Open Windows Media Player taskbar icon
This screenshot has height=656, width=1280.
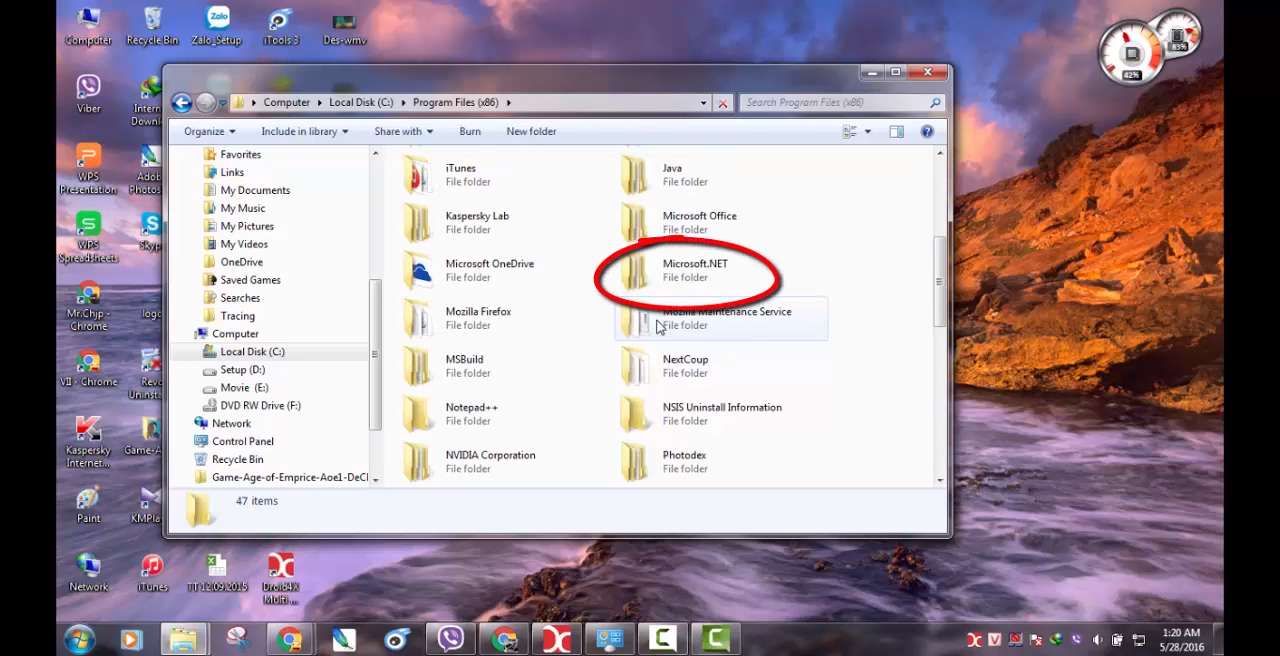point(131,639)
